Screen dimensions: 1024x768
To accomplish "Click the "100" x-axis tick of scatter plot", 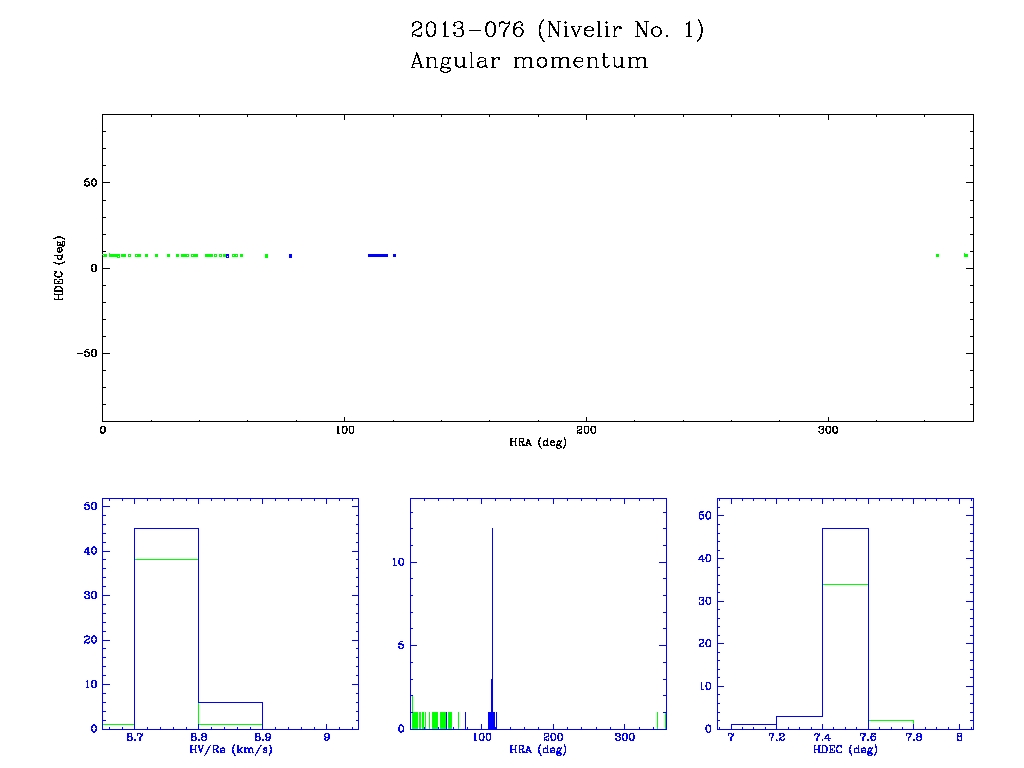I will click(344, 430).
